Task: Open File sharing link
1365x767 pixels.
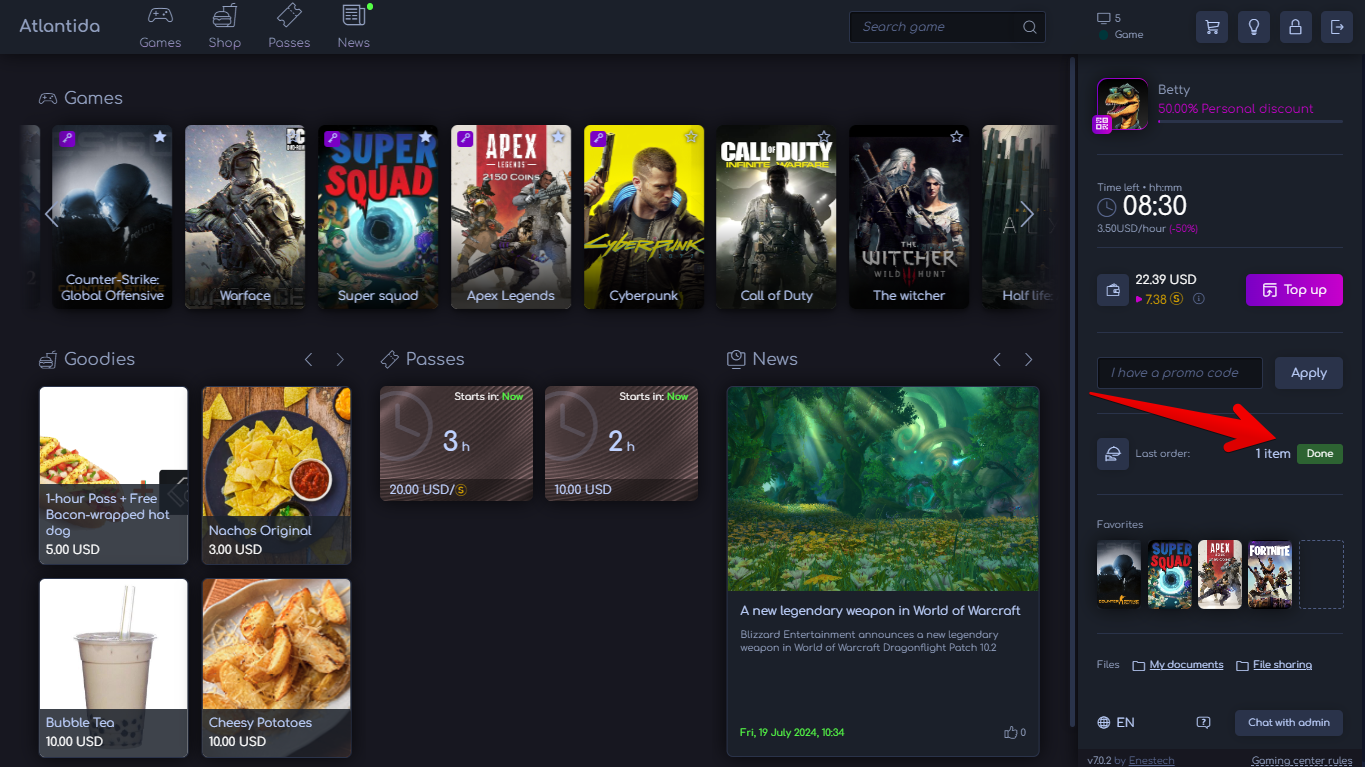Action: (1274, 665)
